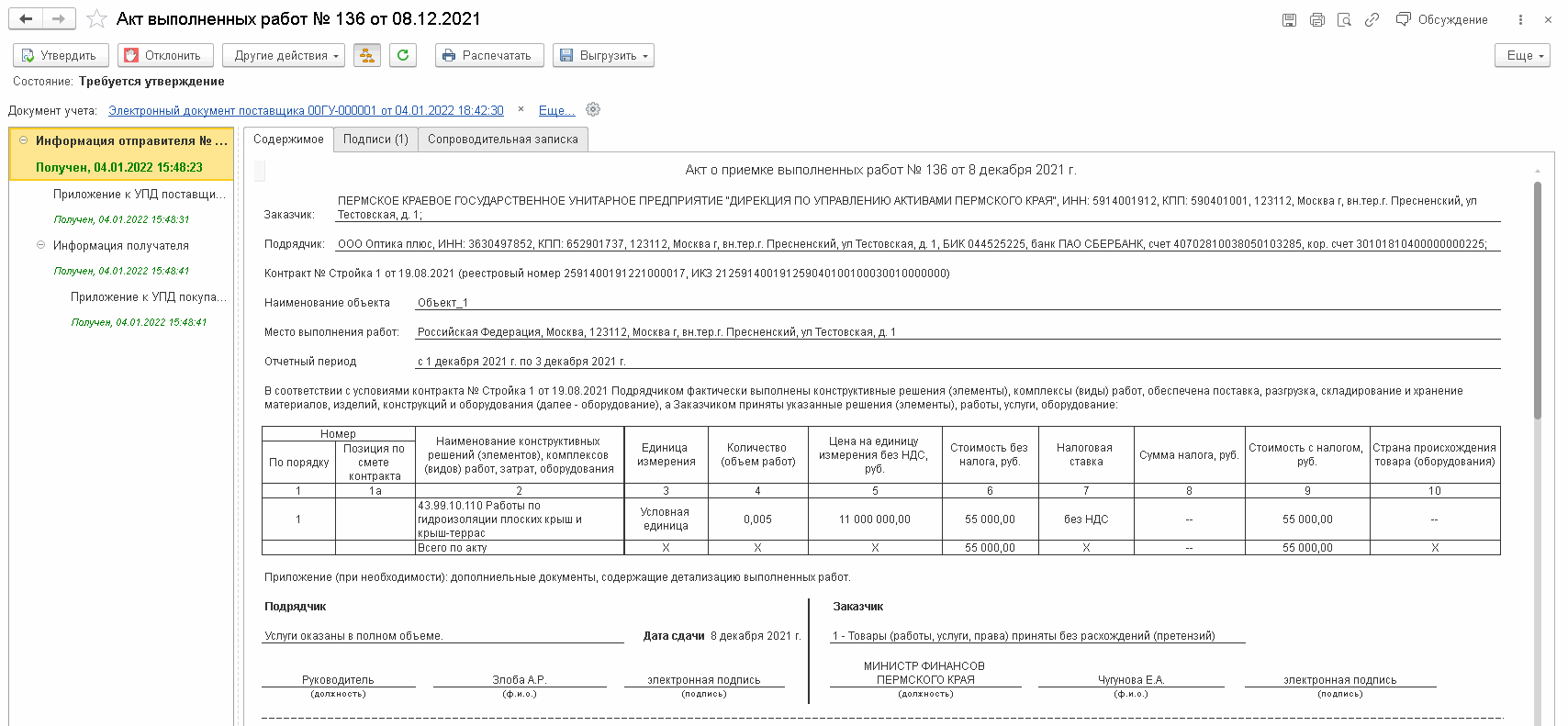Collapse Информация получателя tree node
This screenshot has height=726, width=1568.
[x=40, y=245]
